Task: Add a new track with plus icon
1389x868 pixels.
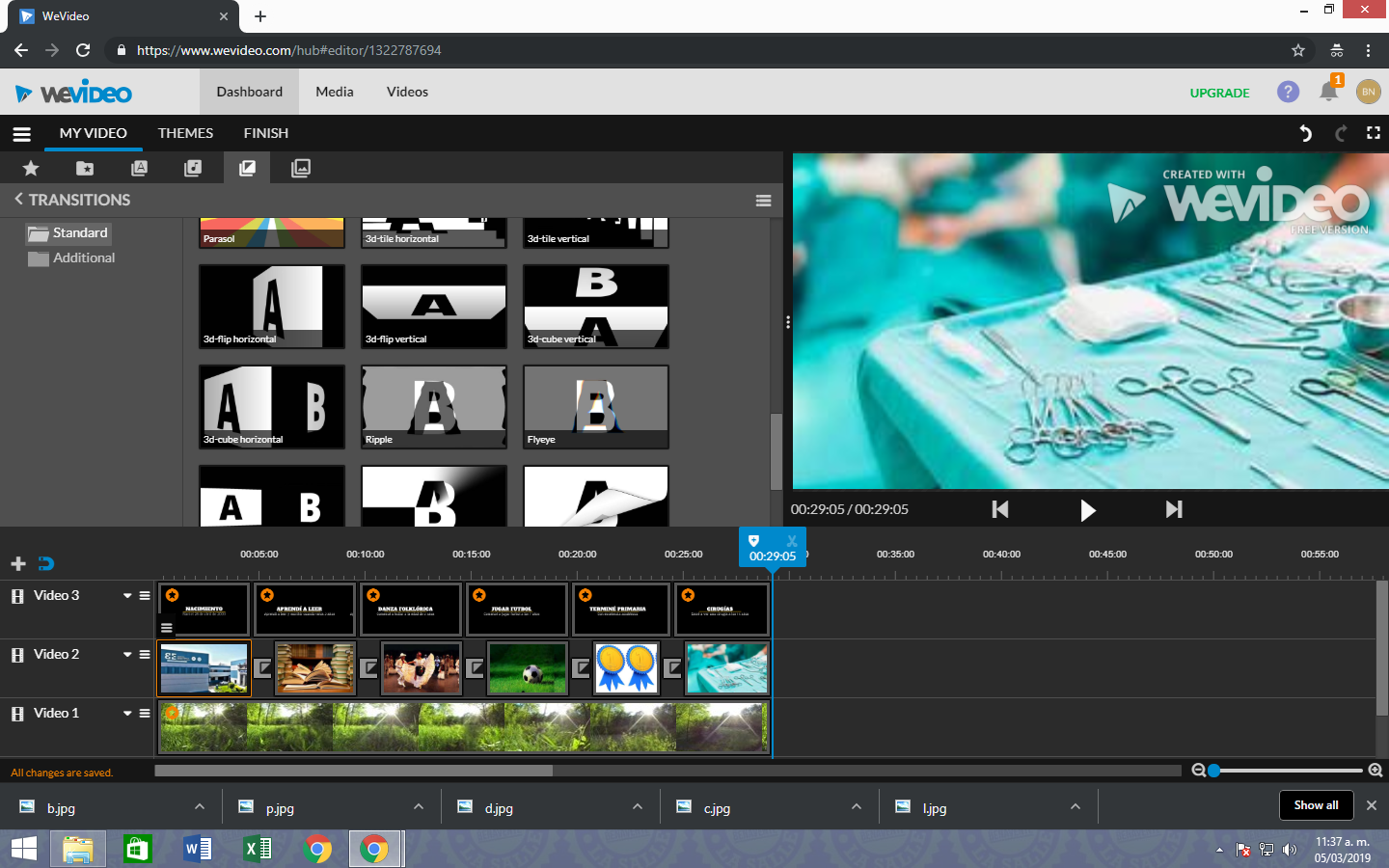Action: tap(17, 563)
